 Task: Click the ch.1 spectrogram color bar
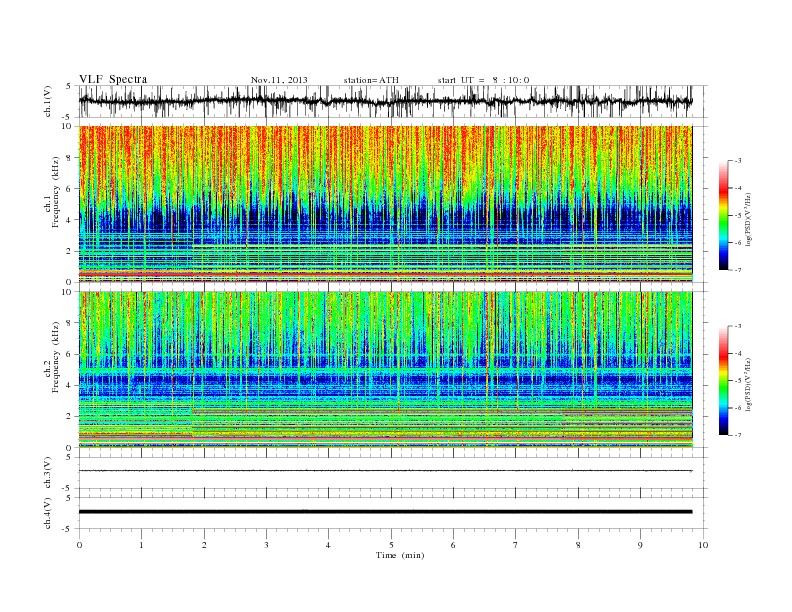[723, 215]
